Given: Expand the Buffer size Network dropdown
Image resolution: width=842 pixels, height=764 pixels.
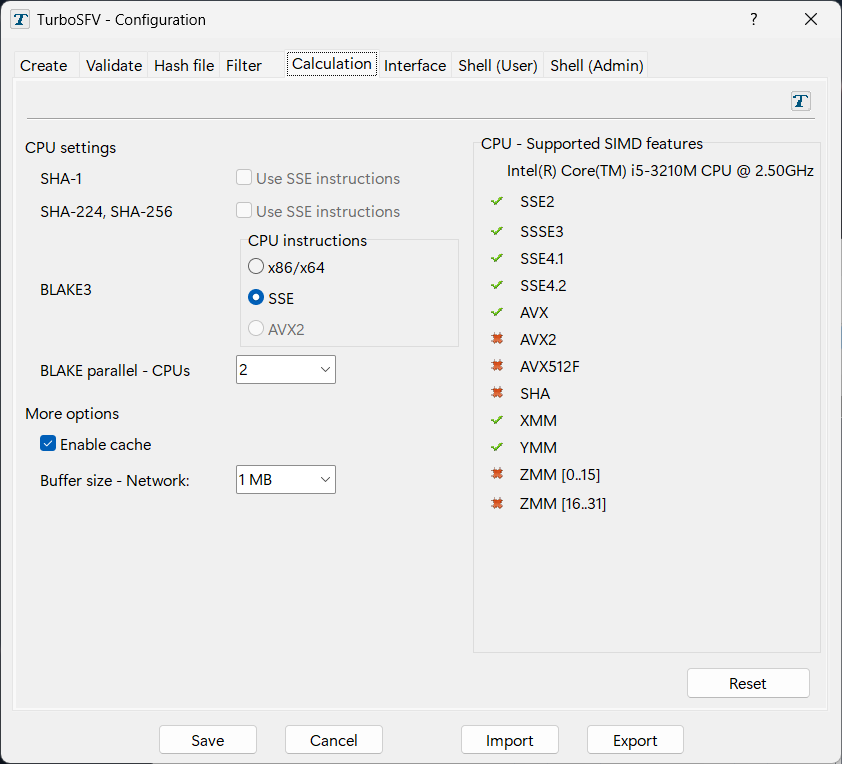Looking at the screenshot, I should (286, 480).
